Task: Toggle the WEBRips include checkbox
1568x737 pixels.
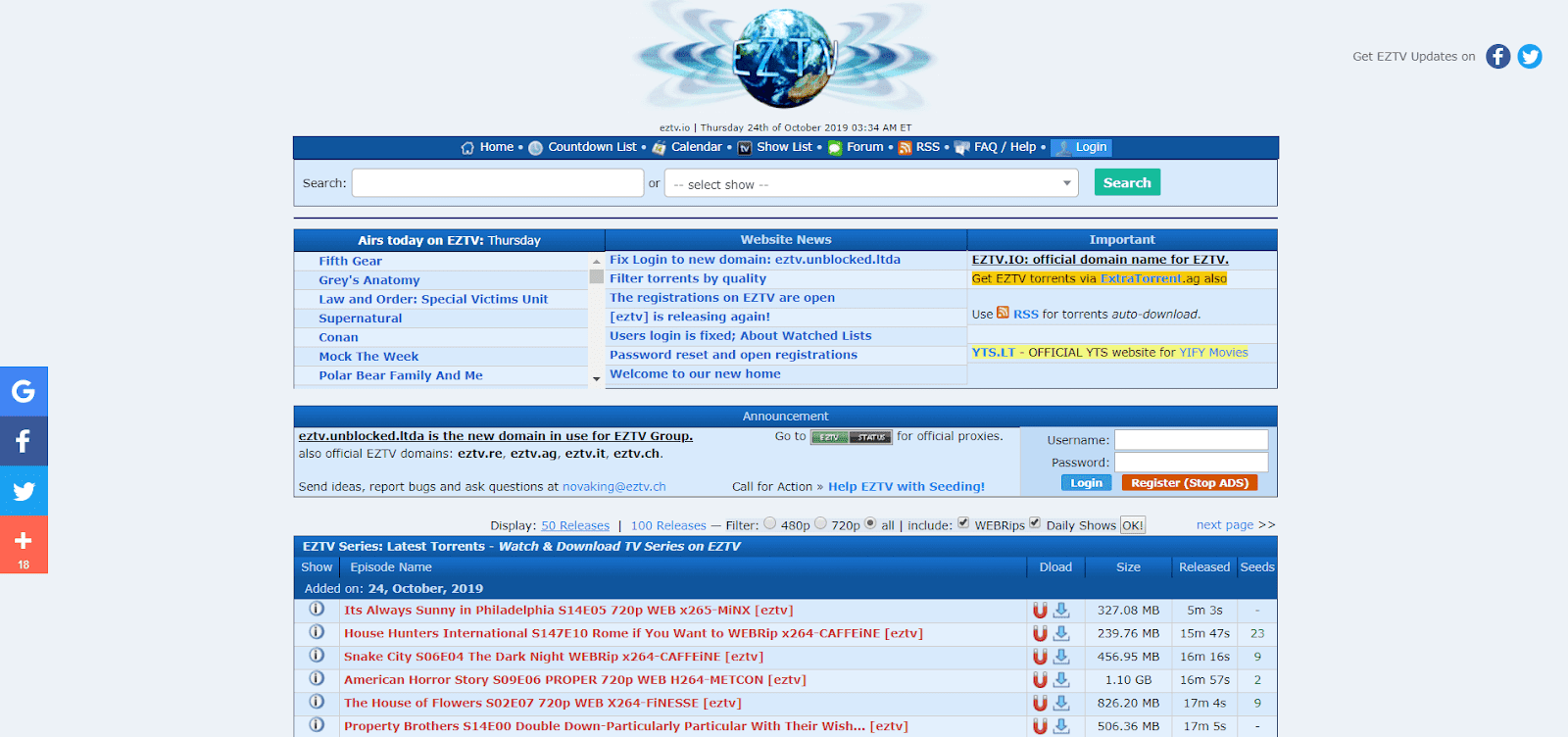Action: pos(963,523)
